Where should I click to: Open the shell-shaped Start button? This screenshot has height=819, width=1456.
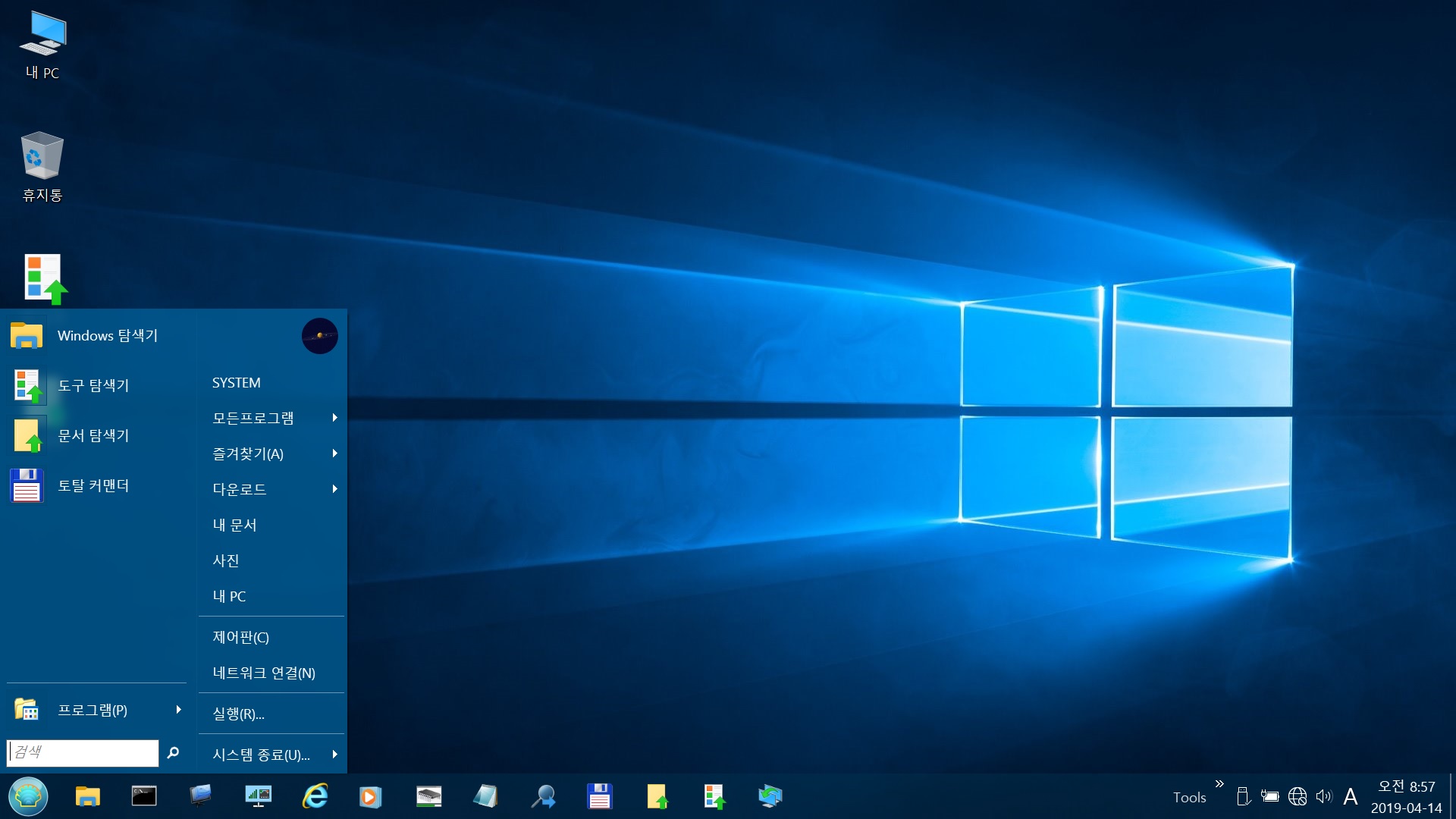click(x=28, y=796)
